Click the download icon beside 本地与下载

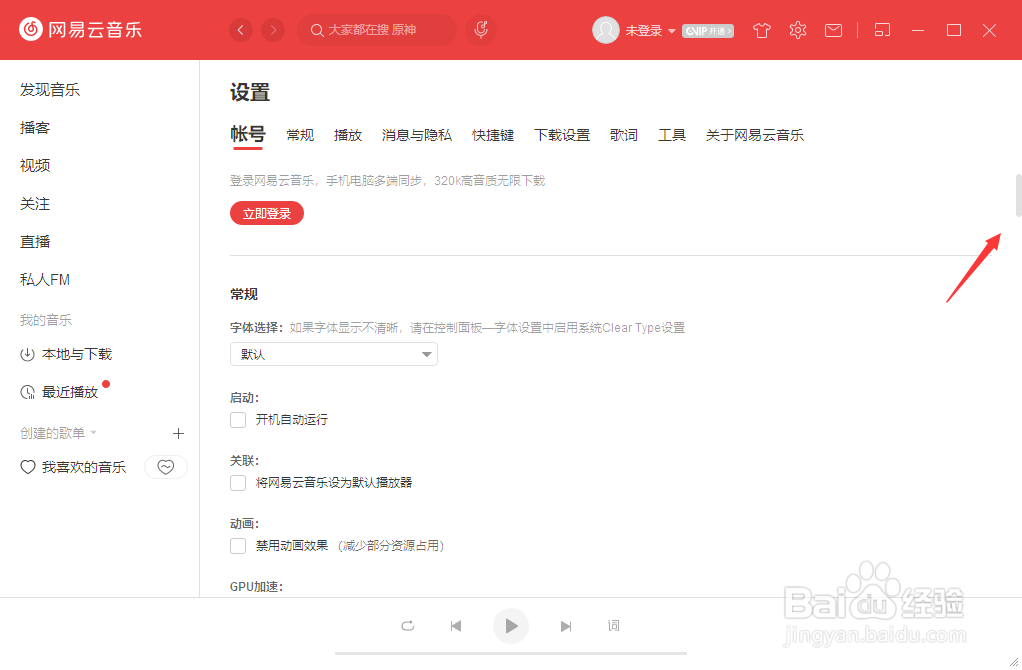[x=27, y=355]
